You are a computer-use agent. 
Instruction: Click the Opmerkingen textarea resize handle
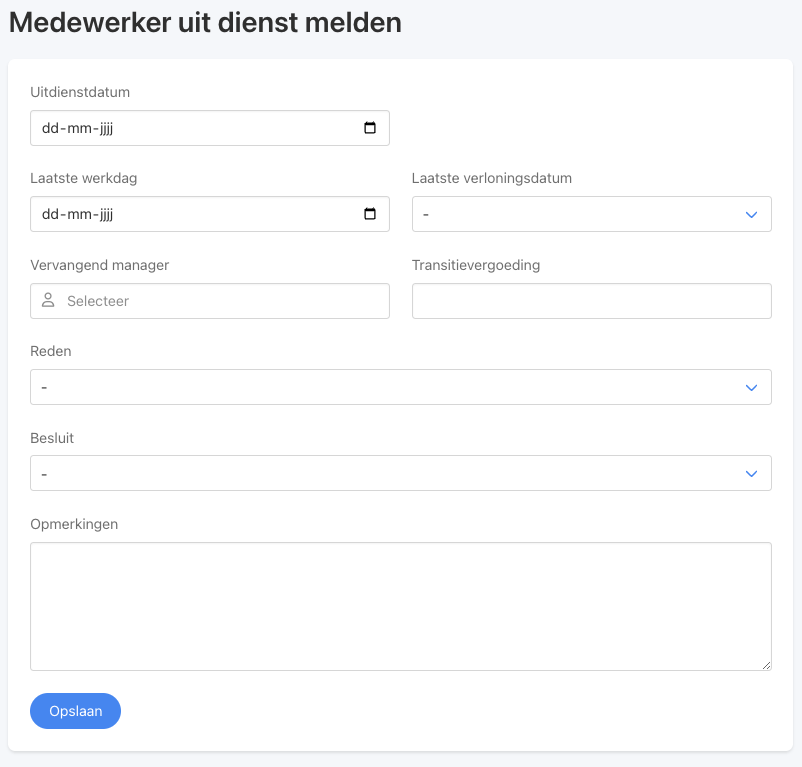[x=766, y=665]
